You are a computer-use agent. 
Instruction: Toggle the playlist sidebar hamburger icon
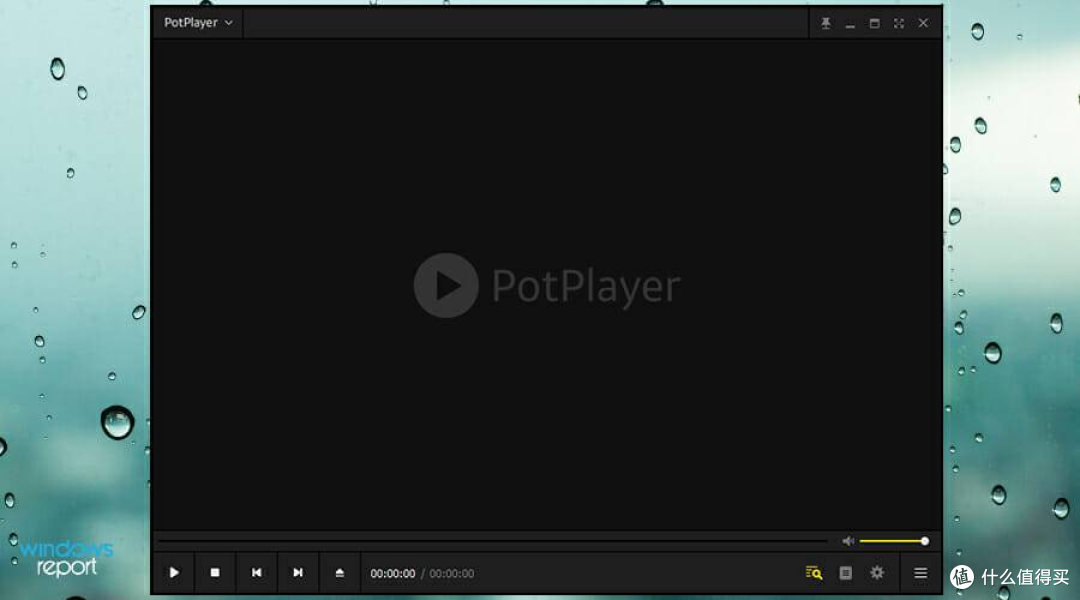coord(921,573)
